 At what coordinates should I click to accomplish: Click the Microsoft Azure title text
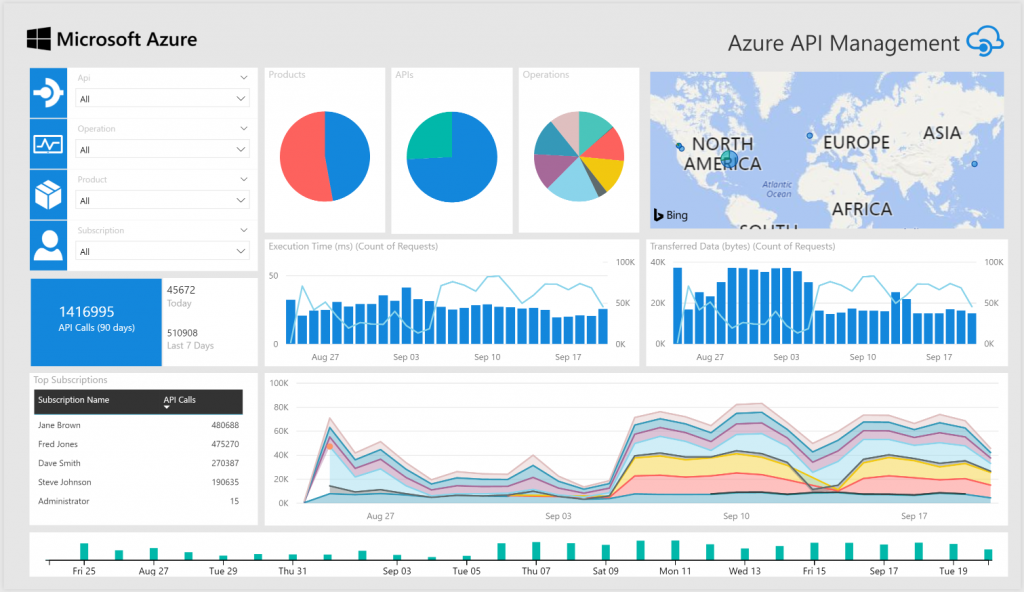(127, 40)
